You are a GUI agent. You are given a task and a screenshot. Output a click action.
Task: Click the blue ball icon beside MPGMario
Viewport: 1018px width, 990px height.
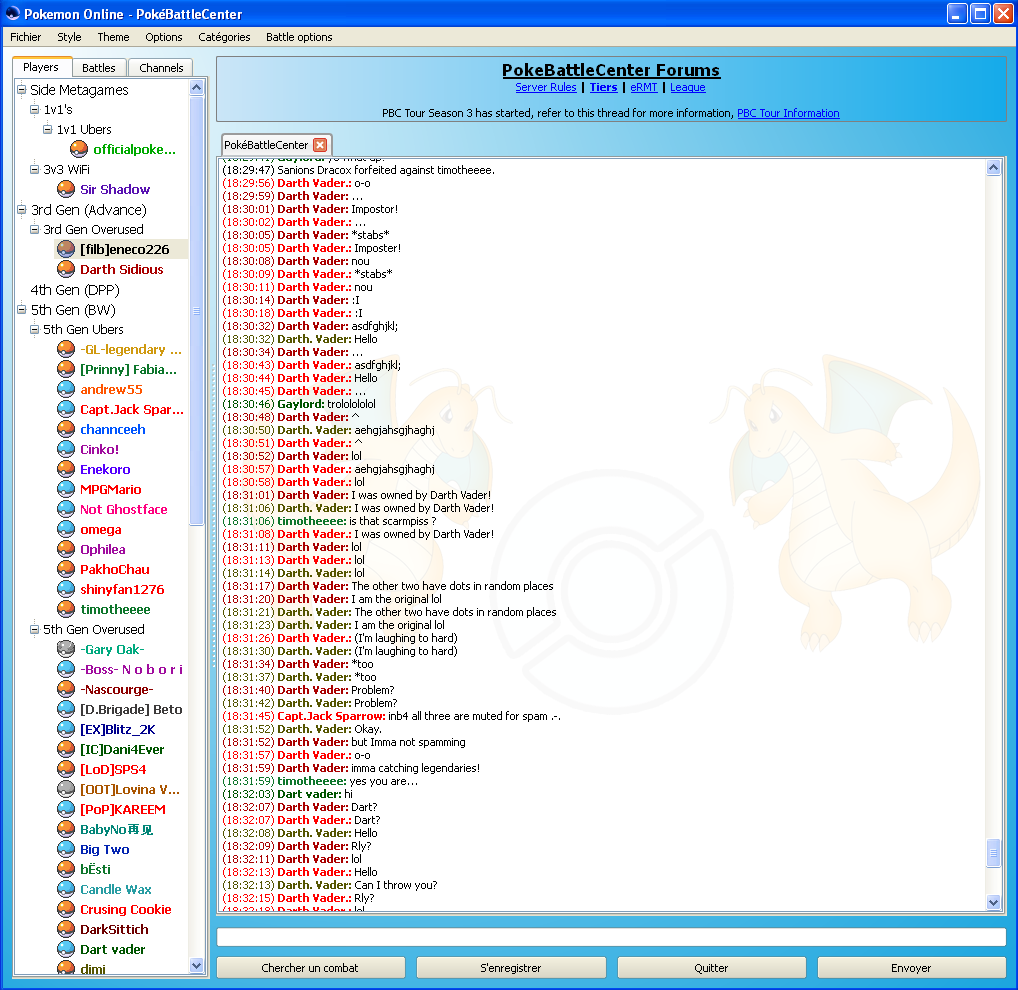pos(66,489)
